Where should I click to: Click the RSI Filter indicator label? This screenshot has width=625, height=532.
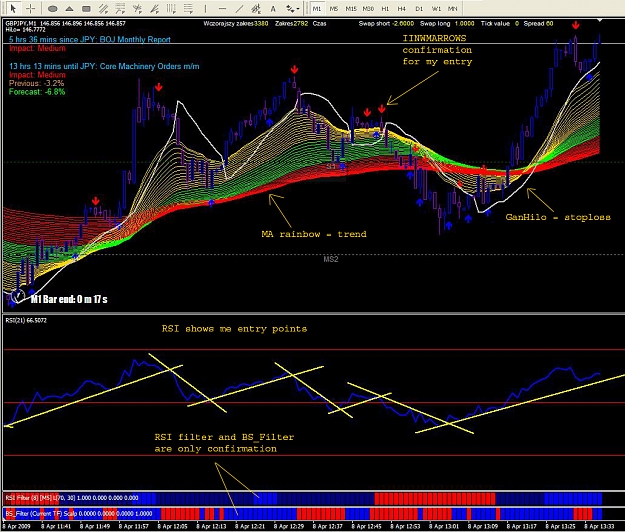tap(72, 498)
